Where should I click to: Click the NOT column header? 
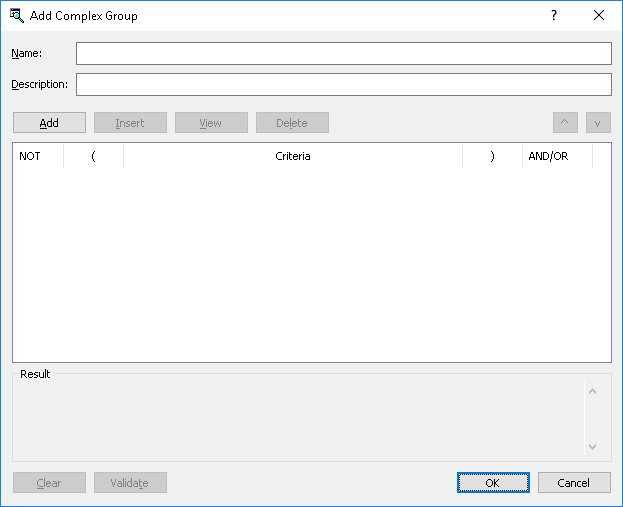point(38,157)
